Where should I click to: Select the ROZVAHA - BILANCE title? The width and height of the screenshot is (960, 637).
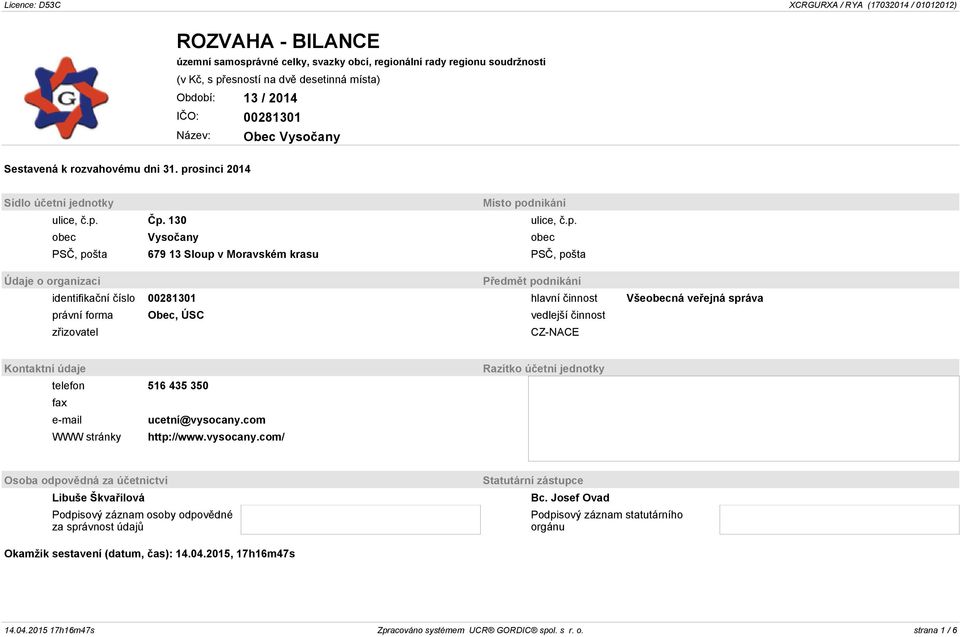coord(278,41)
